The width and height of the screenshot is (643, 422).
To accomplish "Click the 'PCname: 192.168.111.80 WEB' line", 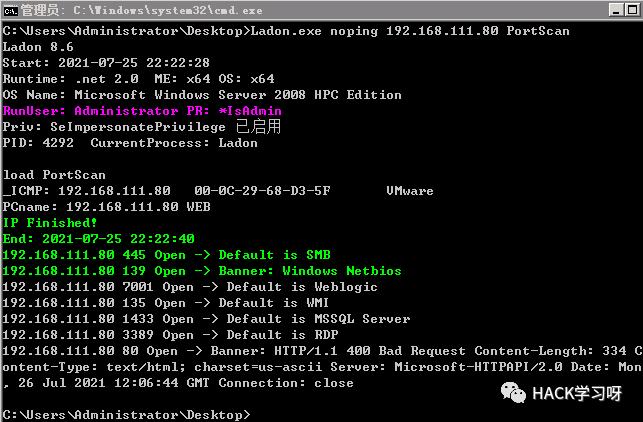I will tap(107, 207).
